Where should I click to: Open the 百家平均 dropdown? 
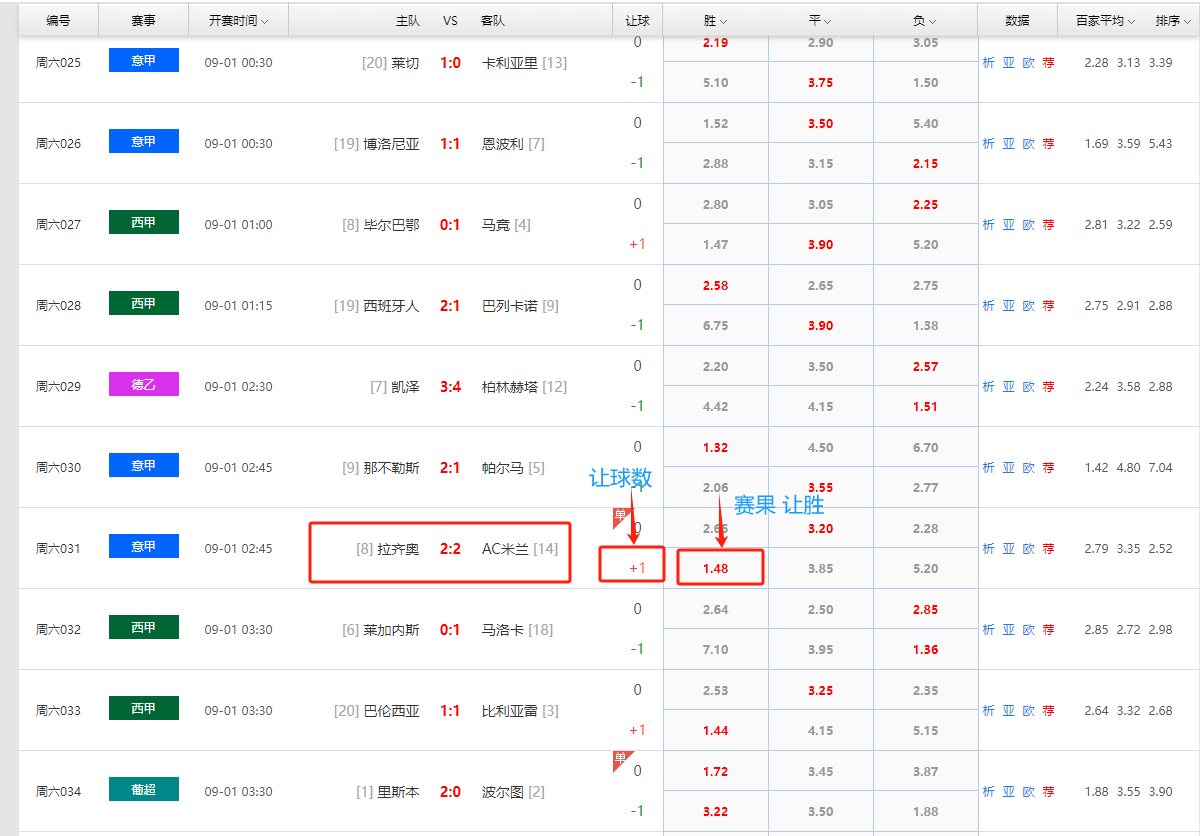[x=1106, y=20]
